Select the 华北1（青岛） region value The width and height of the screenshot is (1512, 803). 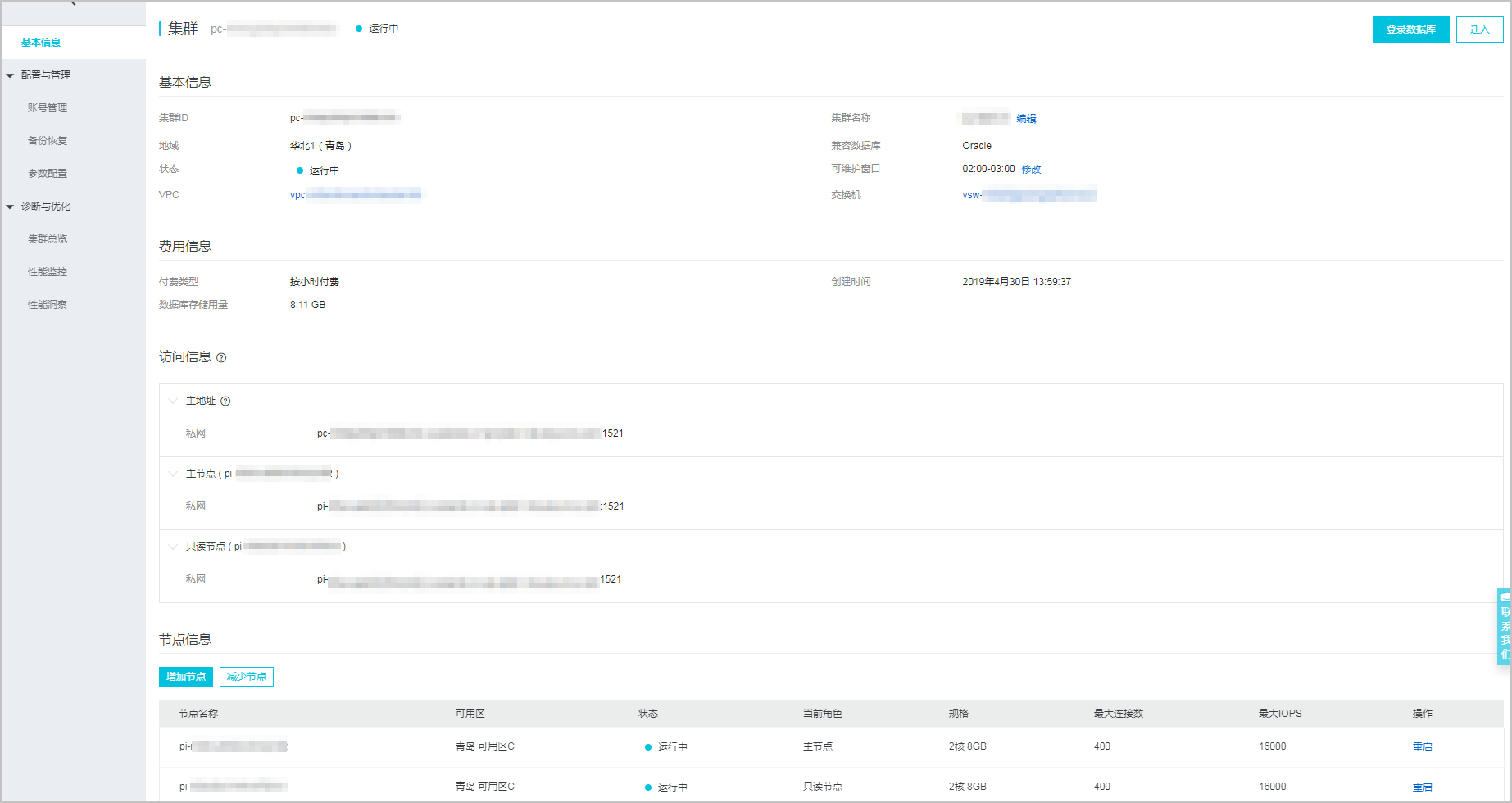point(320,146)
